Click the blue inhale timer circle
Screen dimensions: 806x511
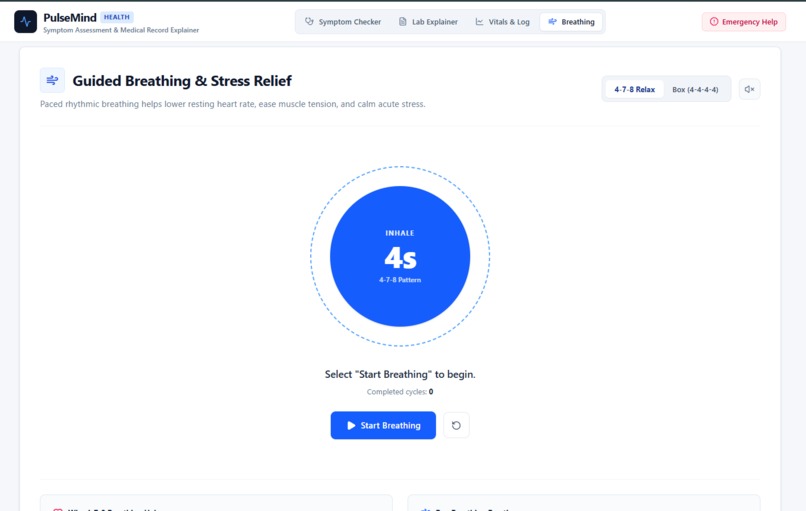[x=400, y=256]
